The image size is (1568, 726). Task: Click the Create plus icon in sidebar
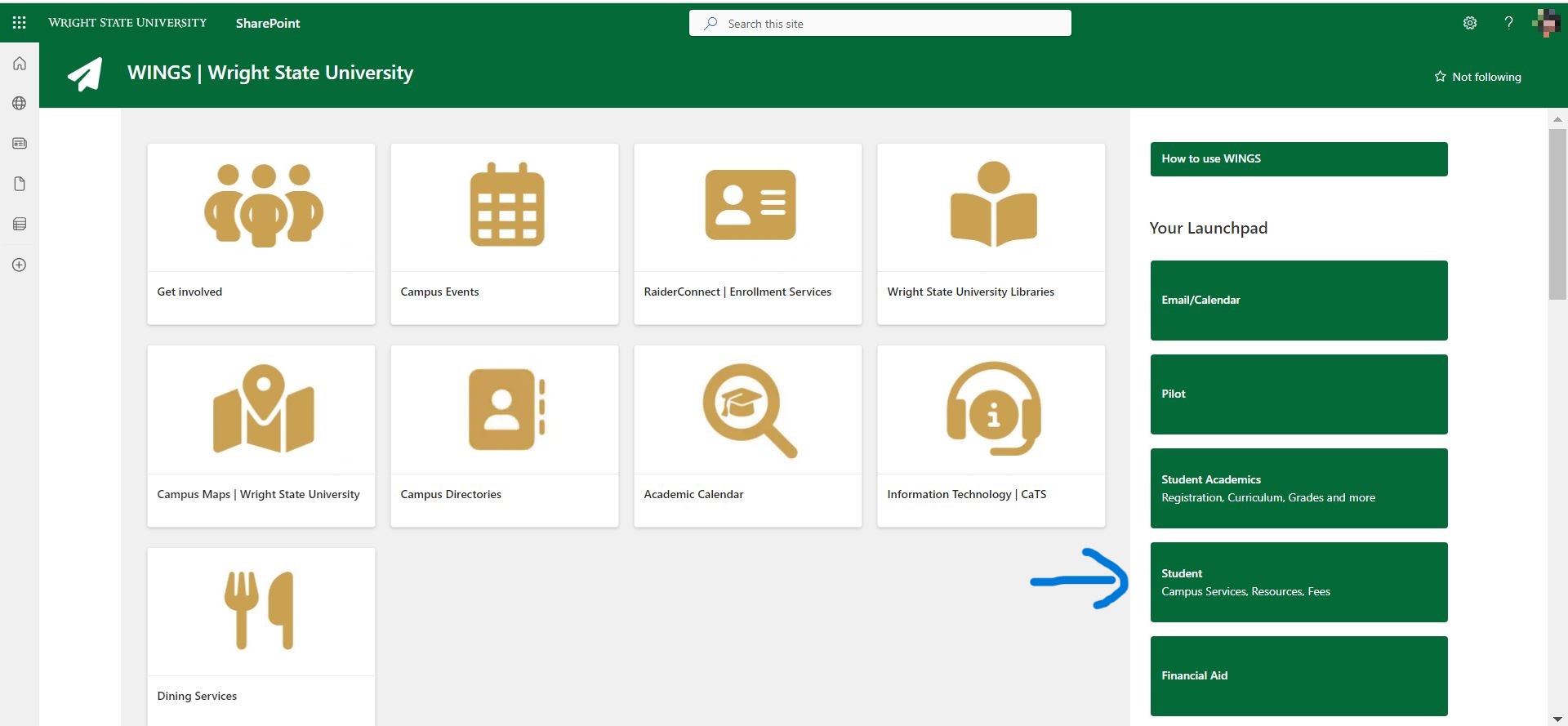20,265
